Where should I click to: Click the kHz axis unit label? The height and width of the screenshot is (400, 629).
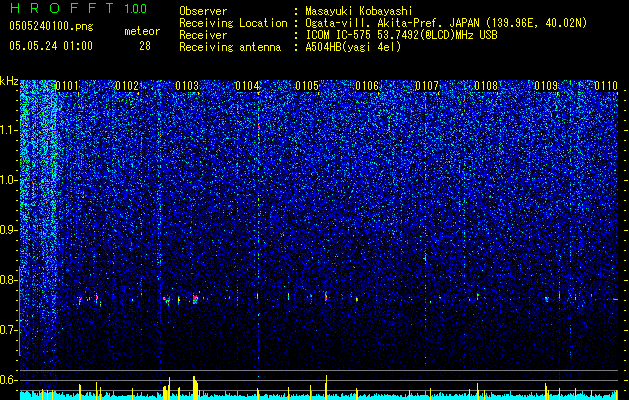tap(9, 81)
